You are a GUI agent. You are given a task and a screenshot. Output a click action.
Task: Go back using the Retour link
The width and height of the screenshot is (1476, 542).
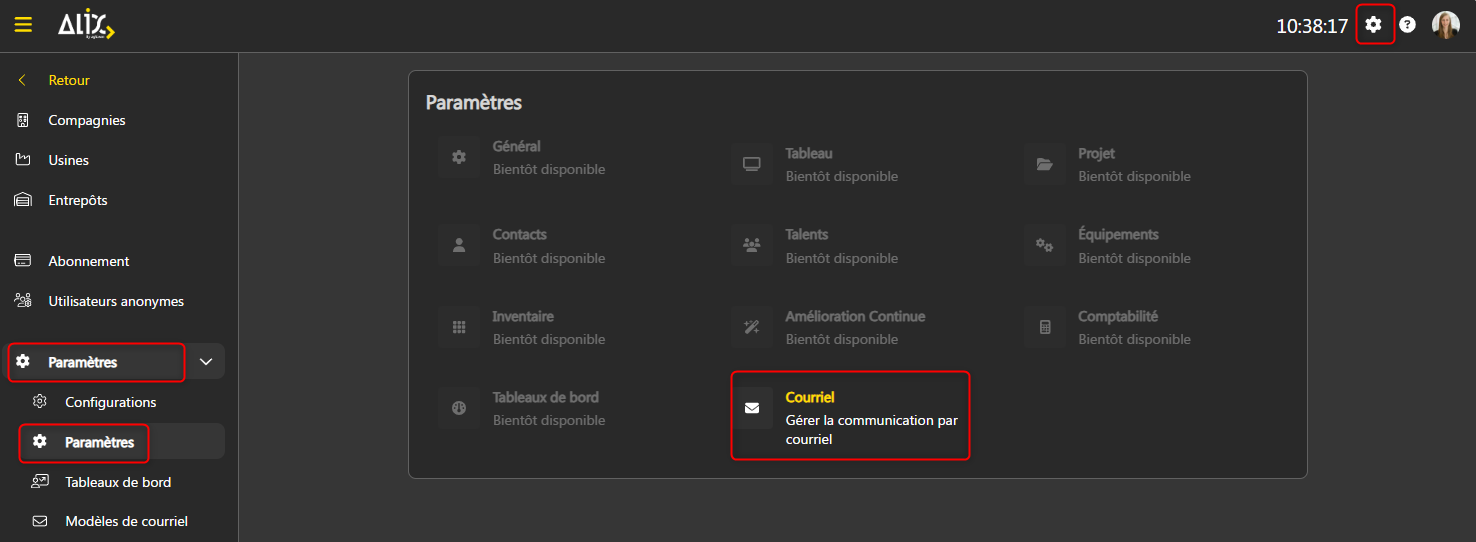pos(68,80)
